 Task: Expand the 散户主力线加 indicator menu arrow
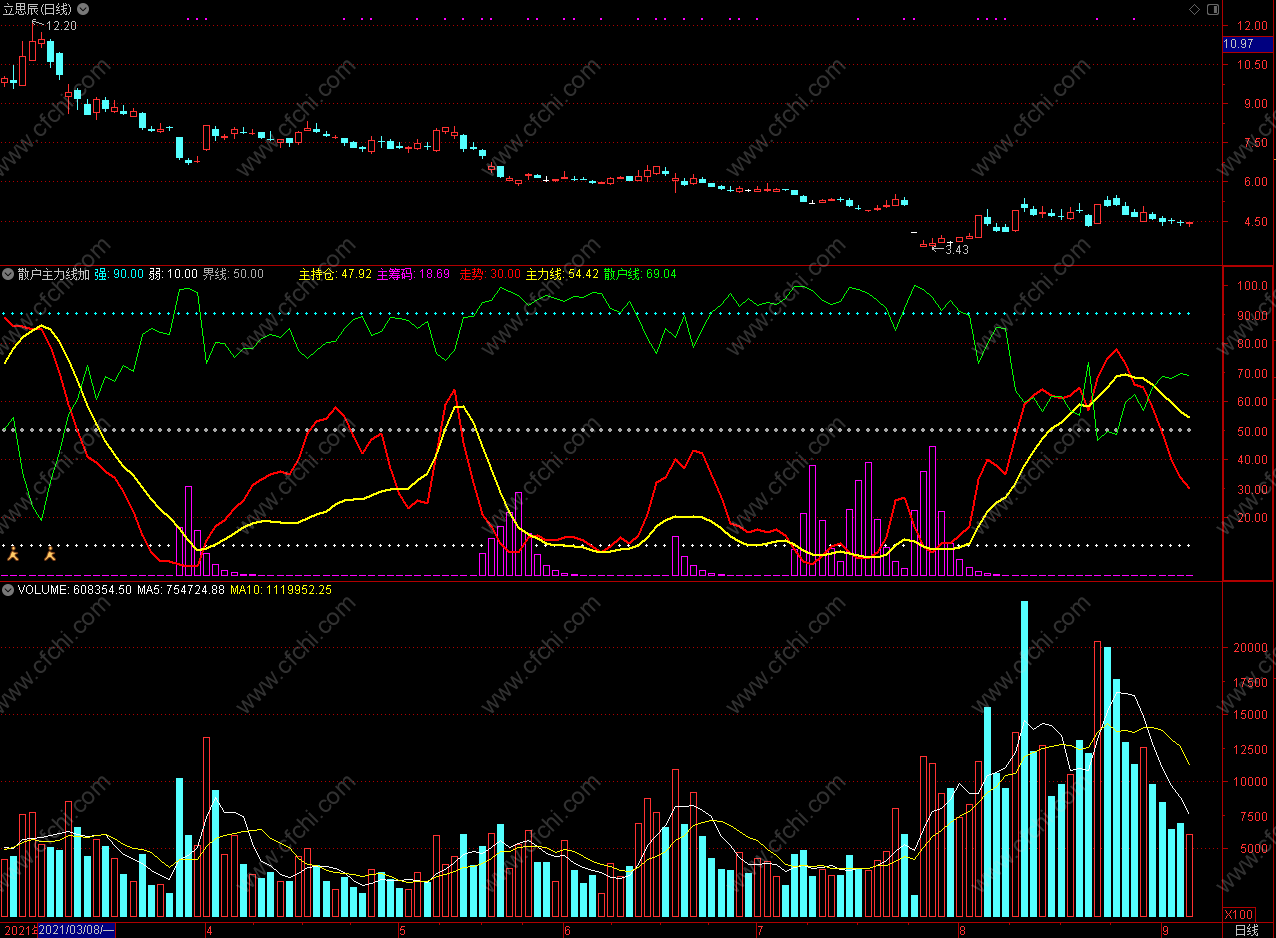click(x=9, y=273)
